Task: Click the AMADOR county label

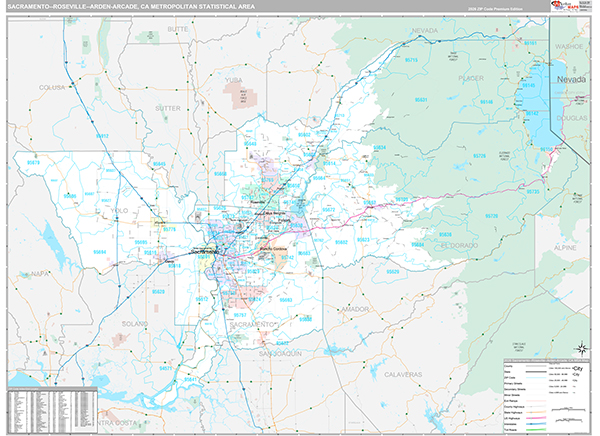Action: [x=355, y=310]
